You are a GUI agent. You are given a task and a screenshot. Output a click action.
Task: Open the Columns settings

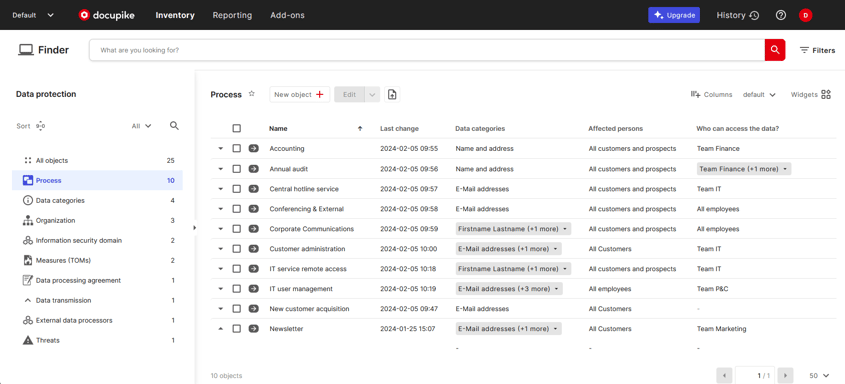pyautogui.click(x=711, y=94)
